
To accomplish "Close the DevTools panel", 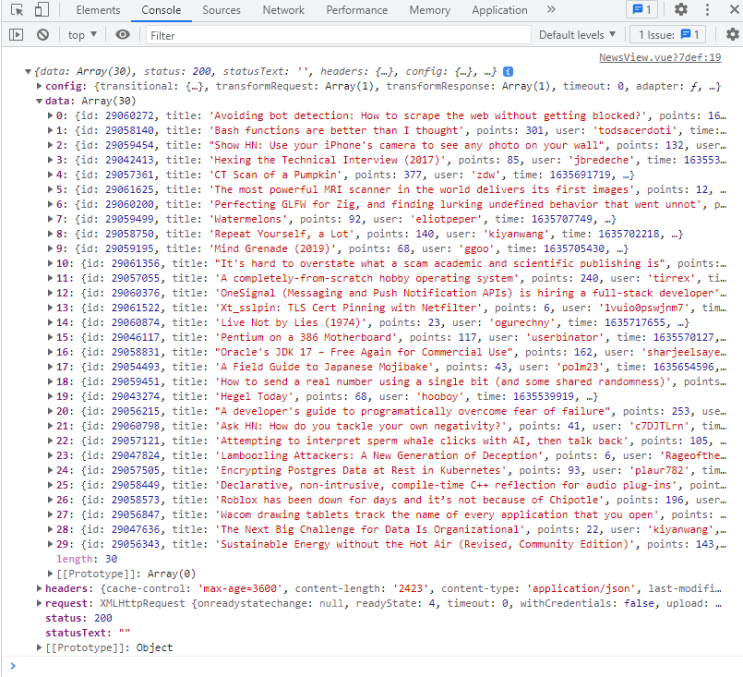I will click(x=734, y=9).
